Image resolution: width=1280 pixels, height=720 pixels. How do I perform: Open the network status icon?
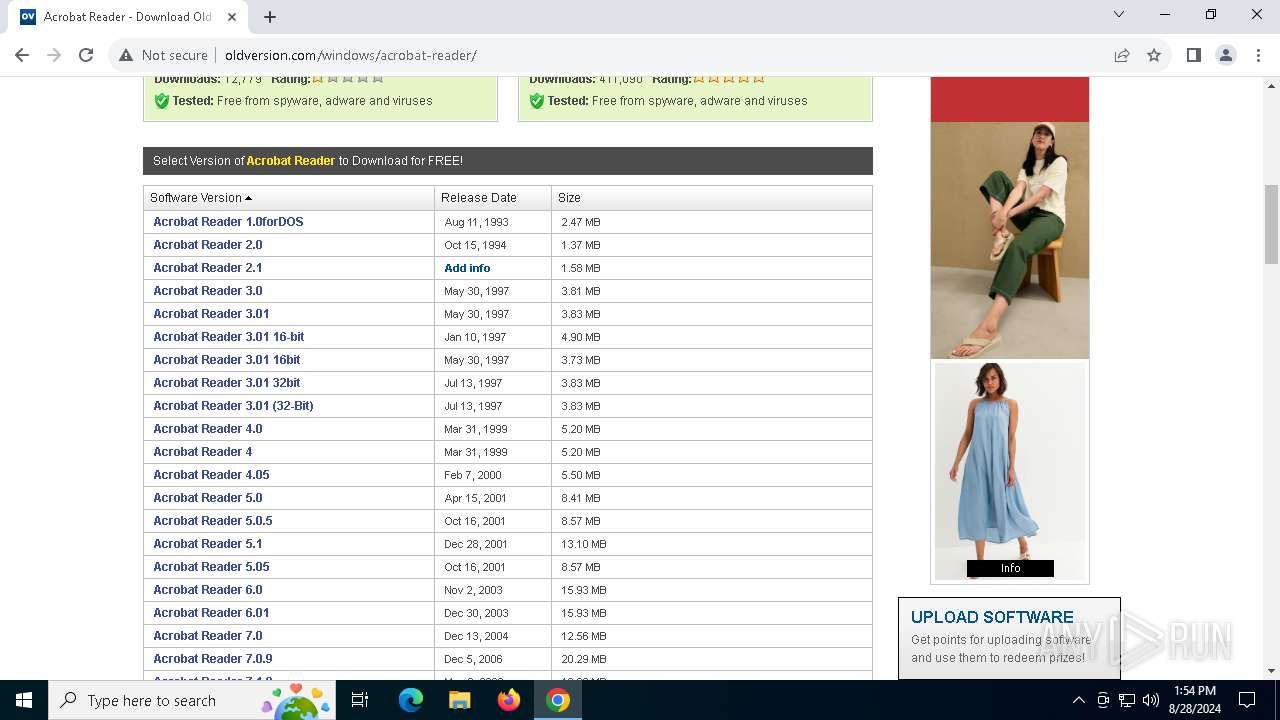coord(1127,700)
